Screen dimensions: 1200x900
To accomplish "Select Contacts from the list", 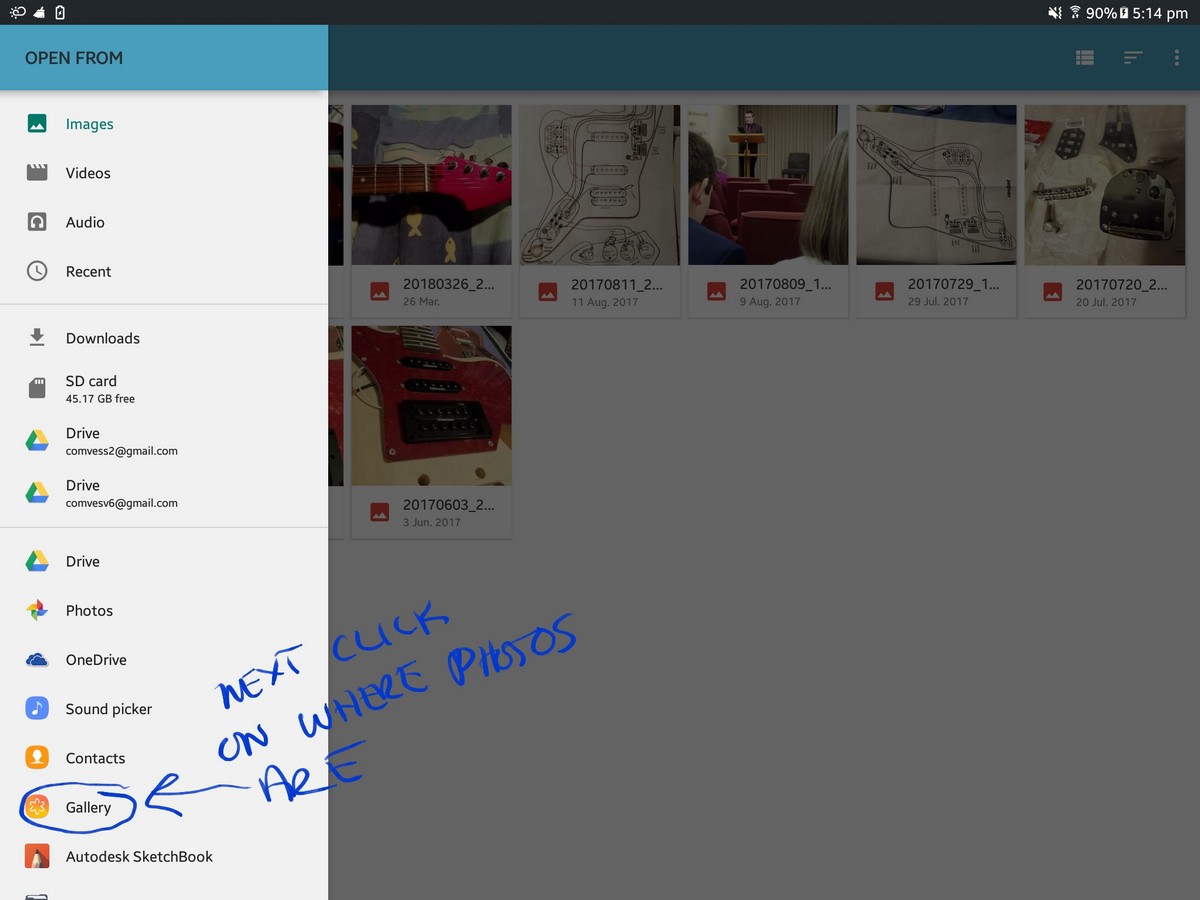I will click(95, 758).
